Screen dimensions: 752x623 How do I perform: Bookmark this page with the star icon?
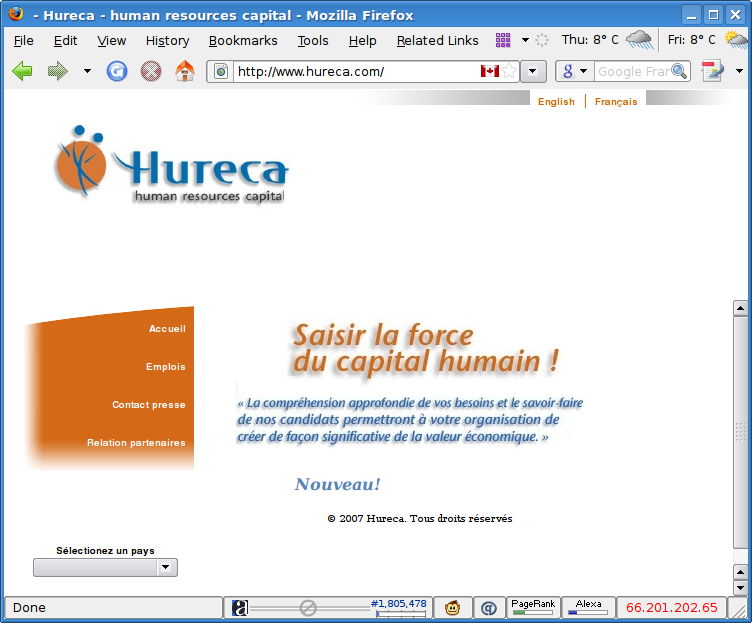coord(509,71)
